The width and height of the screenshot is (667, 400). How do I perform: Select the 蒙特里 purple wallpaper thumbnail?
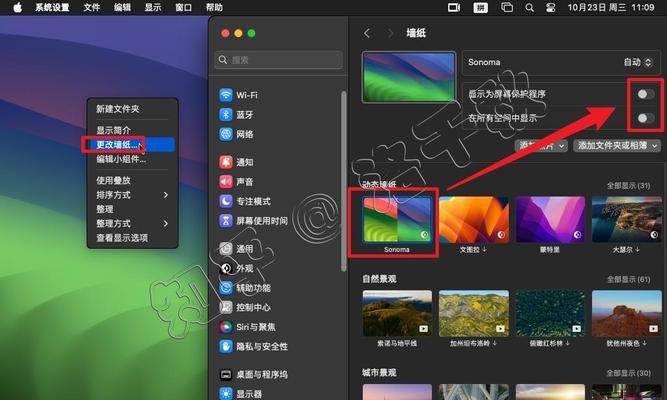coord(550,220)
